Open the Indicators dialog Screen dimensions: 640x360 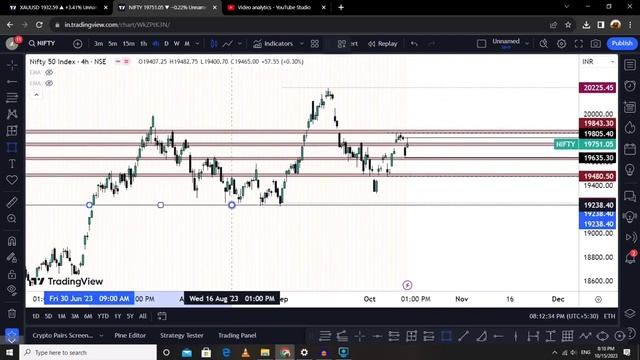tap(273, 44)
